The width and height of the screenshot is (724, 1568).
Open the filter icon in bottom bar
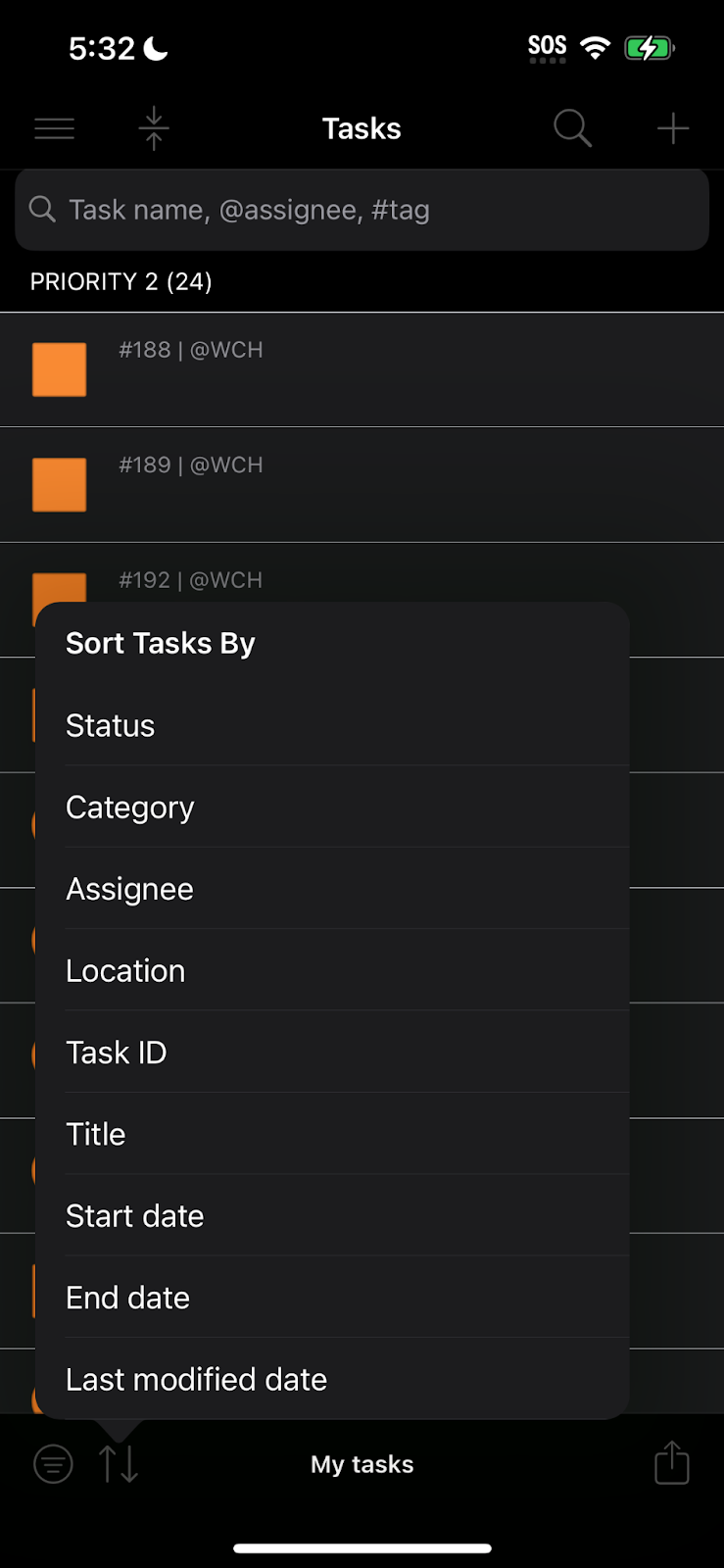pyautogui.click(x=53, y=1464)
